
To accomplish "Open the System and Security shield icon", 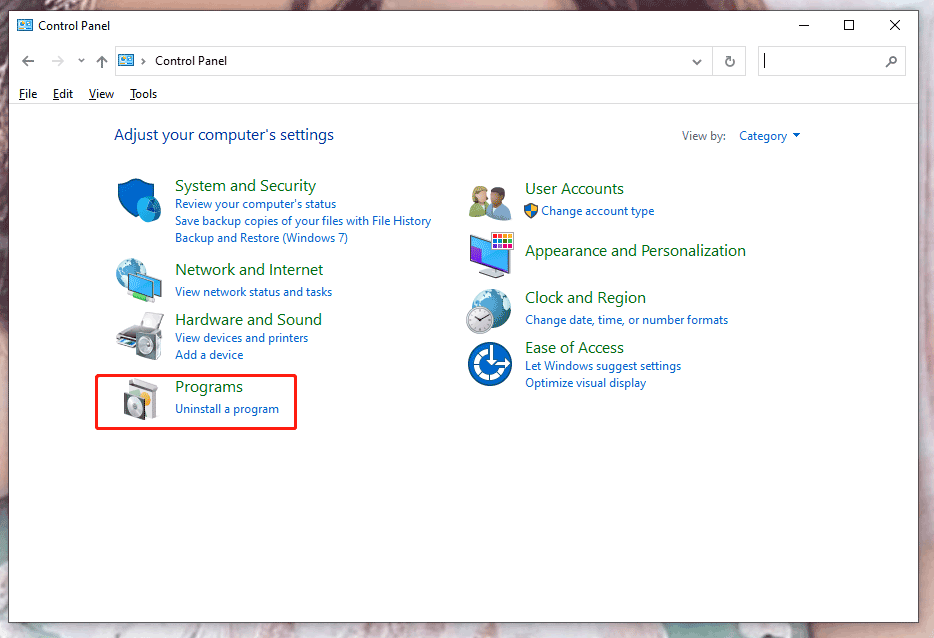I will (x=139, y=200).
